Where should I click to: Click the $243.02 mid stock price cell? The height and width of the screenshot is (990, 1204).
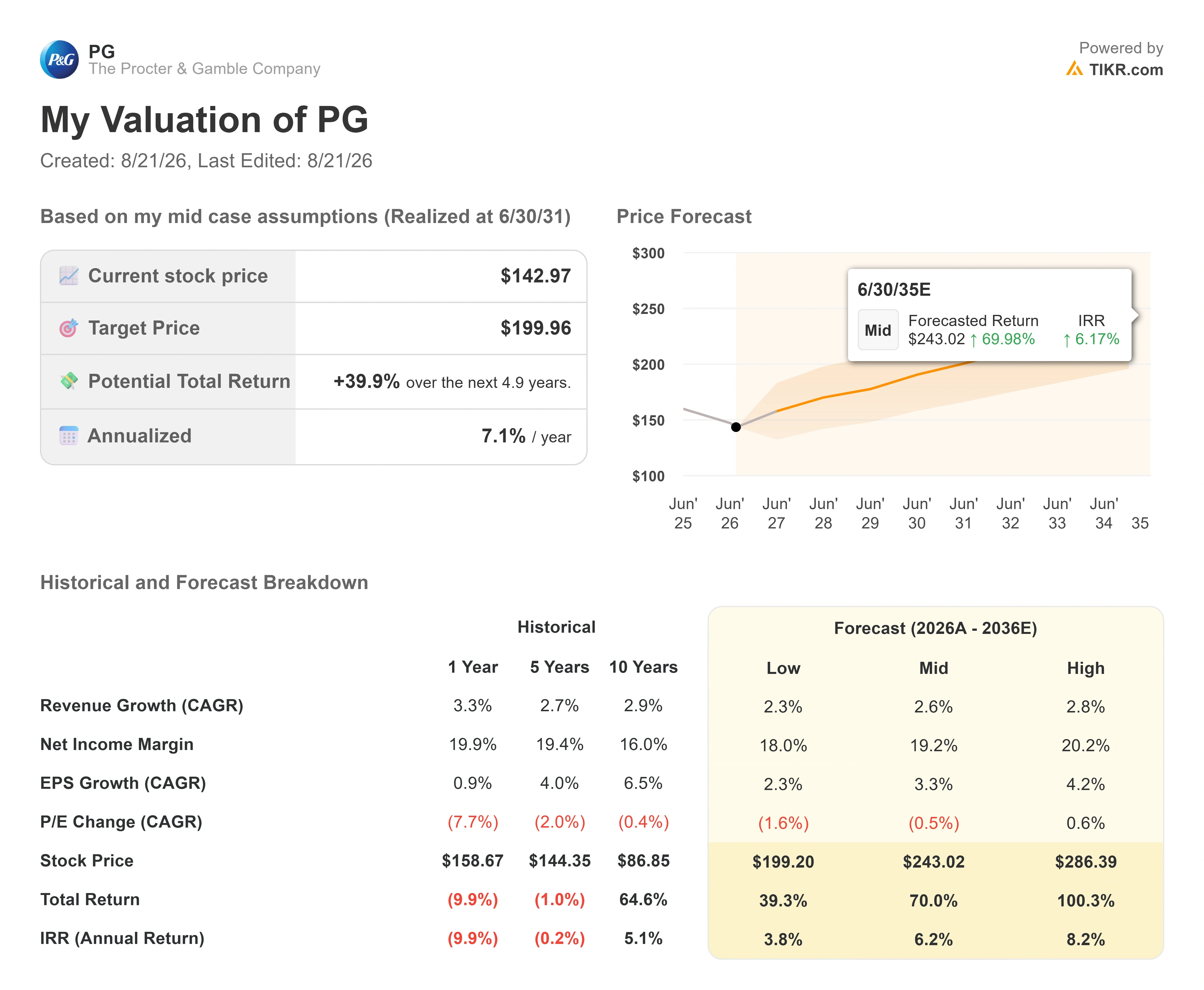(934, 862)
